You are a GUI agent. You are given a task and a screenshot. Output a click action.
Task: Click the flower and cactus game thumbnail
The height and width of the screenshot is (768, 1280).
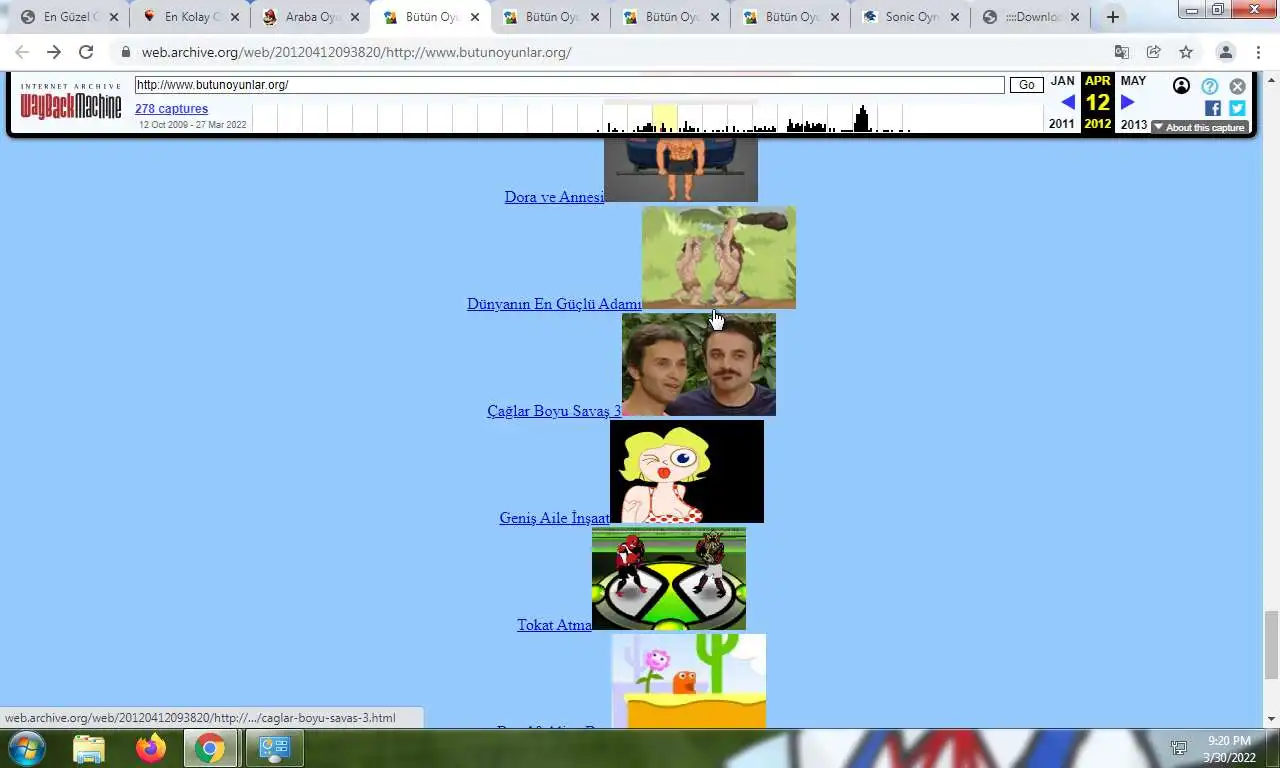[689, 681]
